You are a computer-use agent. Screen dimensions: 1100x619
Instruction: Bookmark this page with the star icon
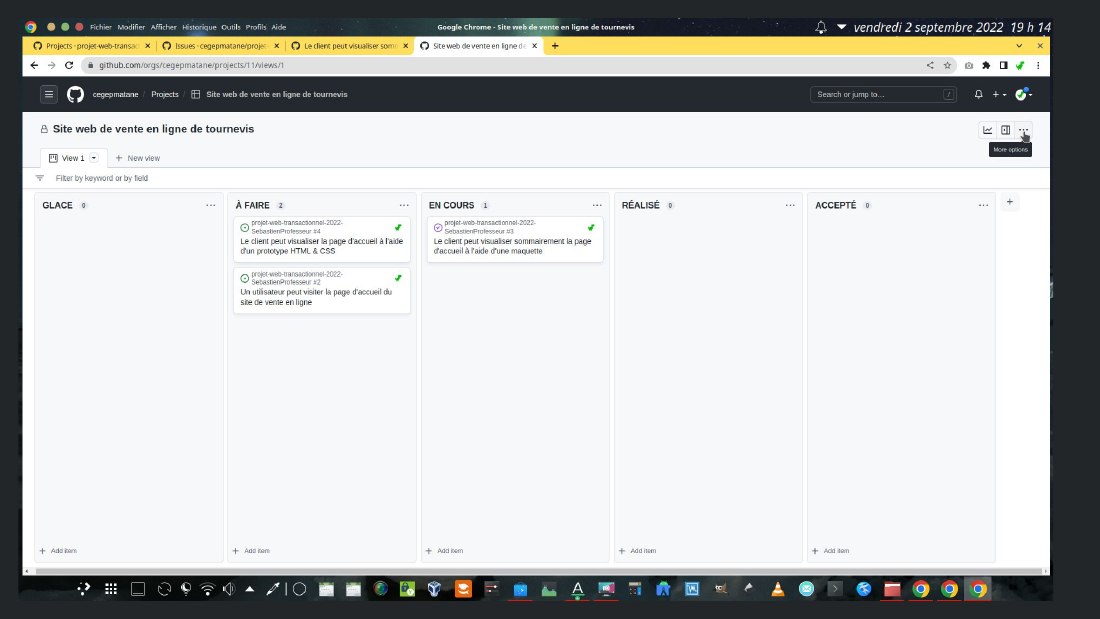coord(947,65)
